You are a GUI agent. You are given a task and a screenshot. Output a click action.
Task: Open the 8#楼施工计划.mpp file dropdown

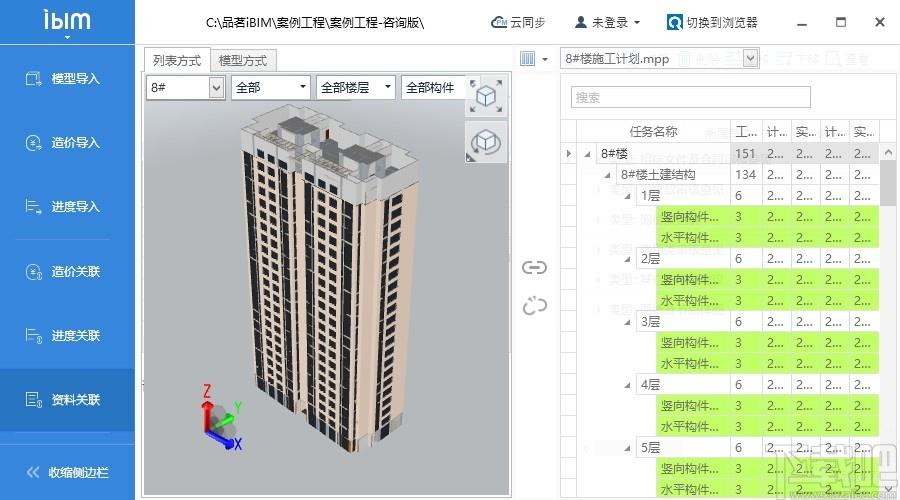pyautogui.click(x=750, y=59)
